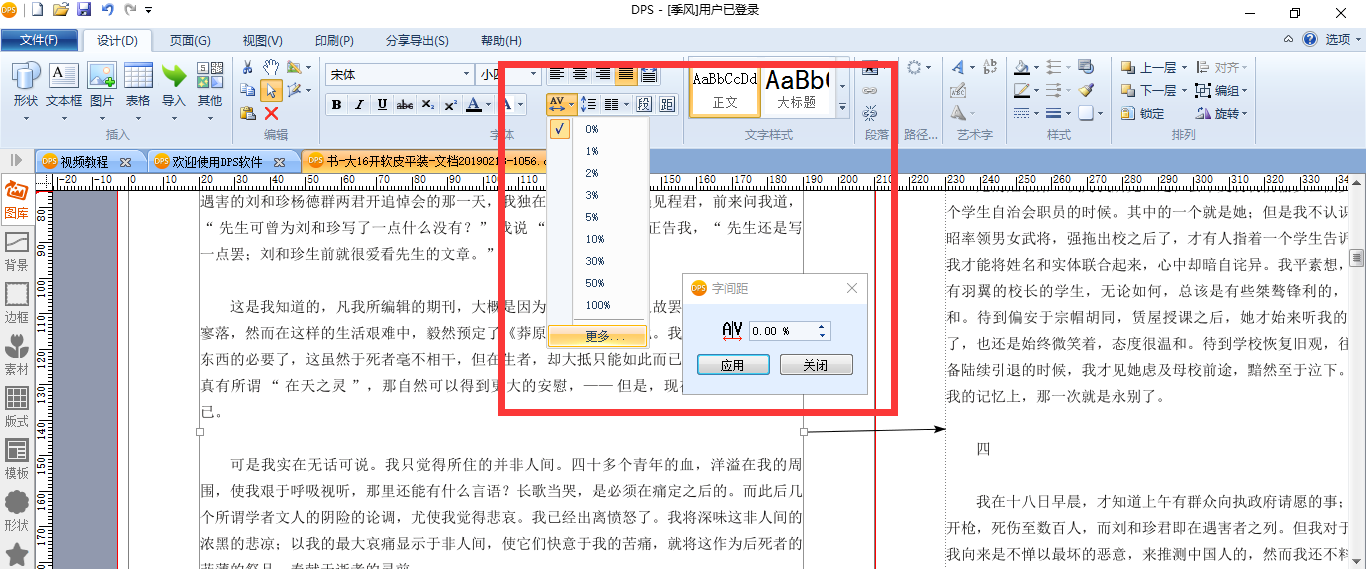The height and width of the screenshot is (569, 1366).
Task: Select the hand pan tool
Action: [271, 67]
